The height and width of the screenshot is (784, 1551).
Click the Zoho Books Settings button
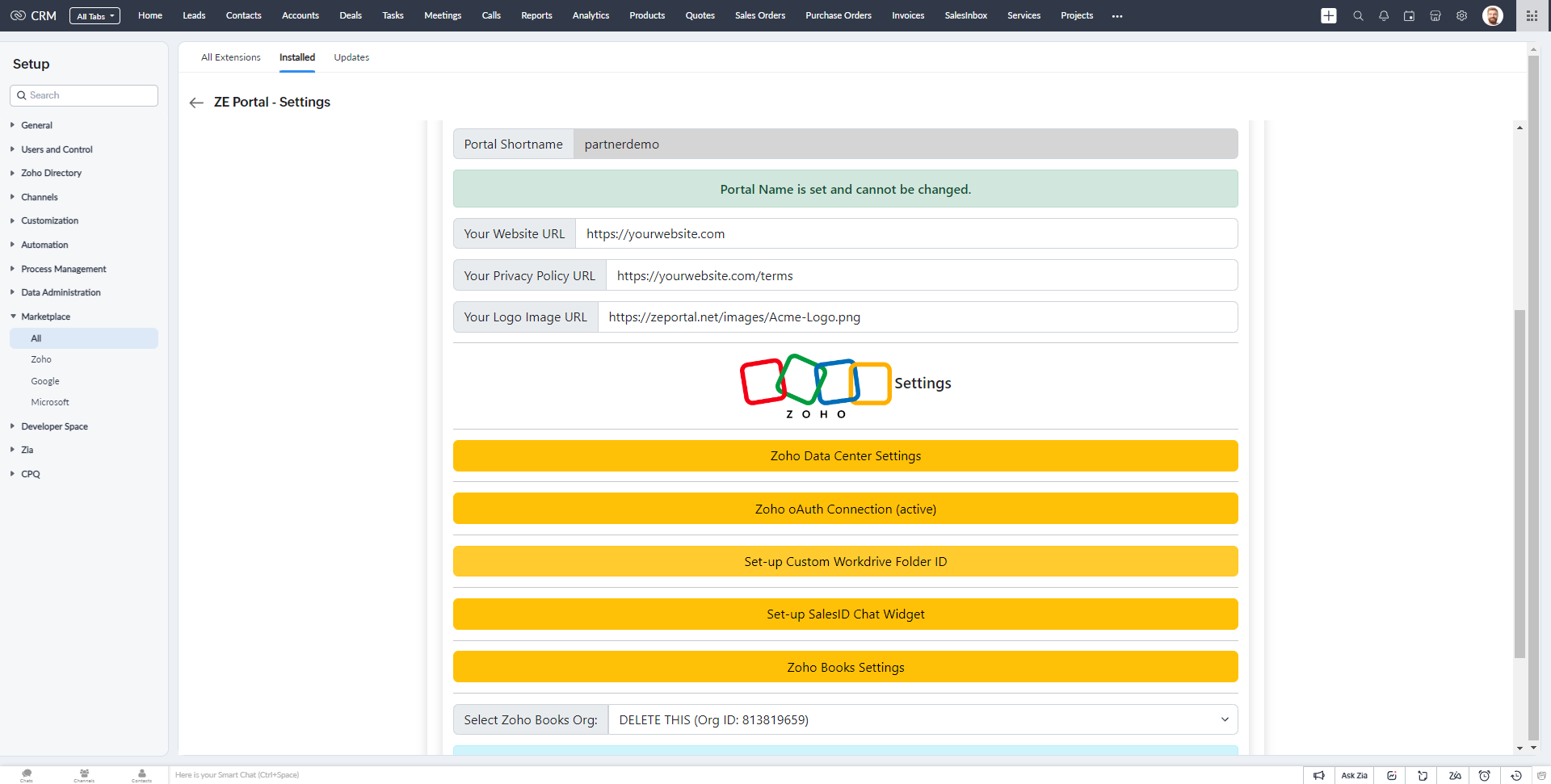[x=845, y=667]
